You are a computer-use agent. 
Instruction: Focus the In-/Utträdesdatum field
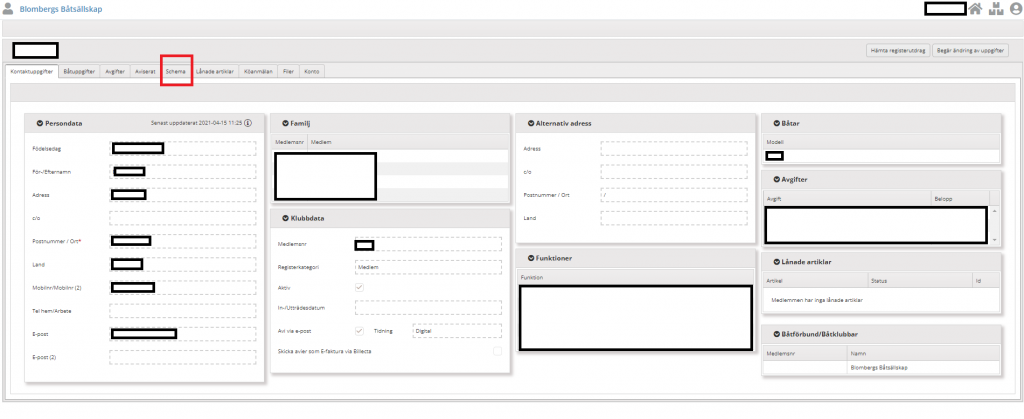point(428,307)
